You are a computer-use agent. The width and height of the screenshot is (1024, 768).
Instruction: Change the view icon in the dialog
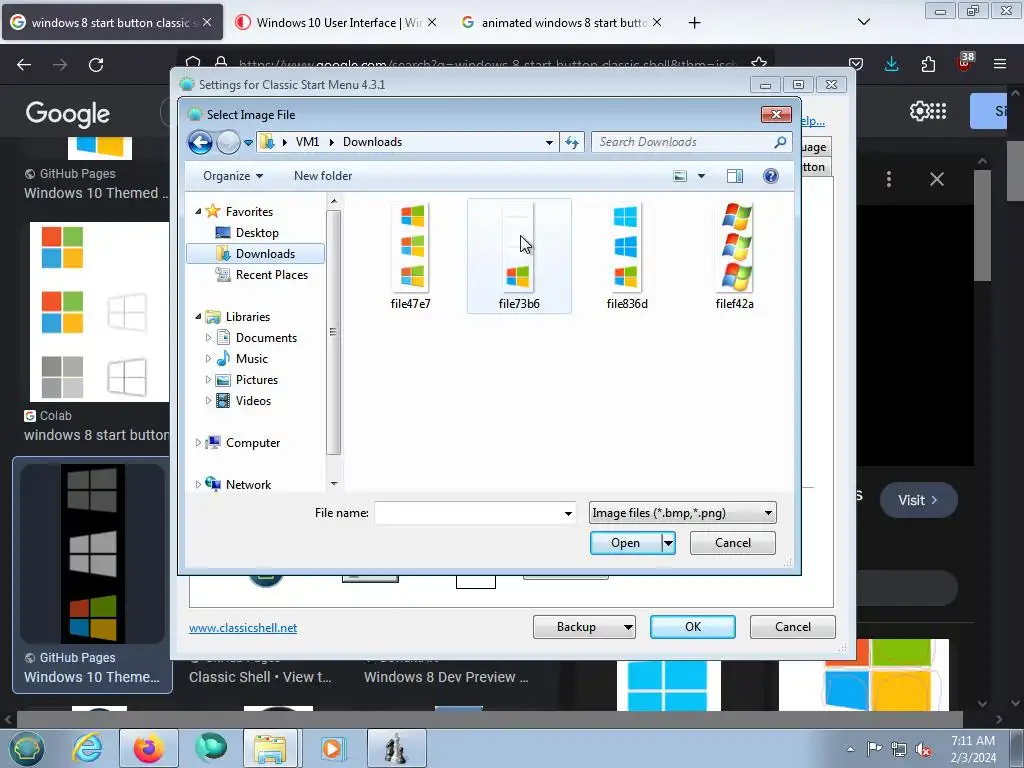[680, 176]
